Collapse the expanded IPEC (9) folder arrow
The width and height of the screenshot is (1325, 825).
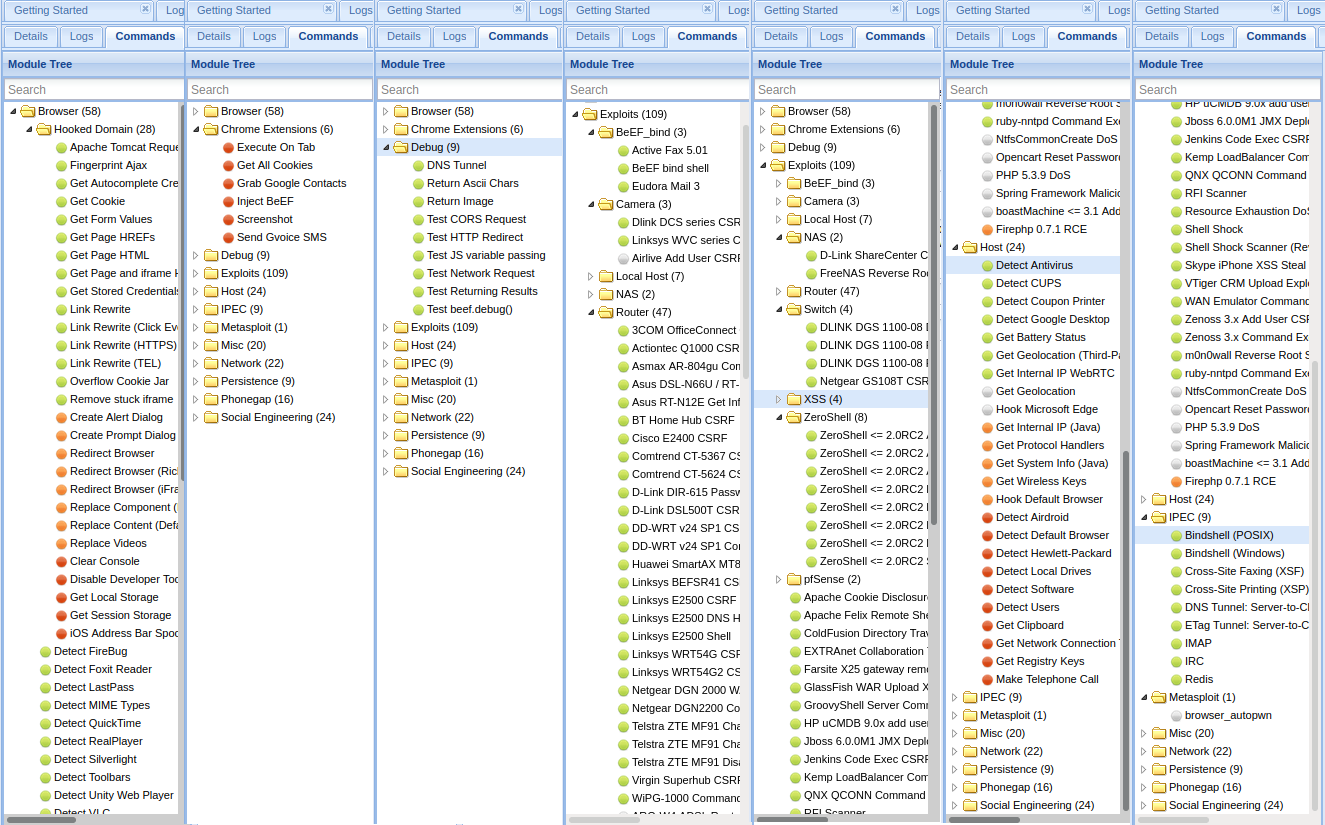1144,517
